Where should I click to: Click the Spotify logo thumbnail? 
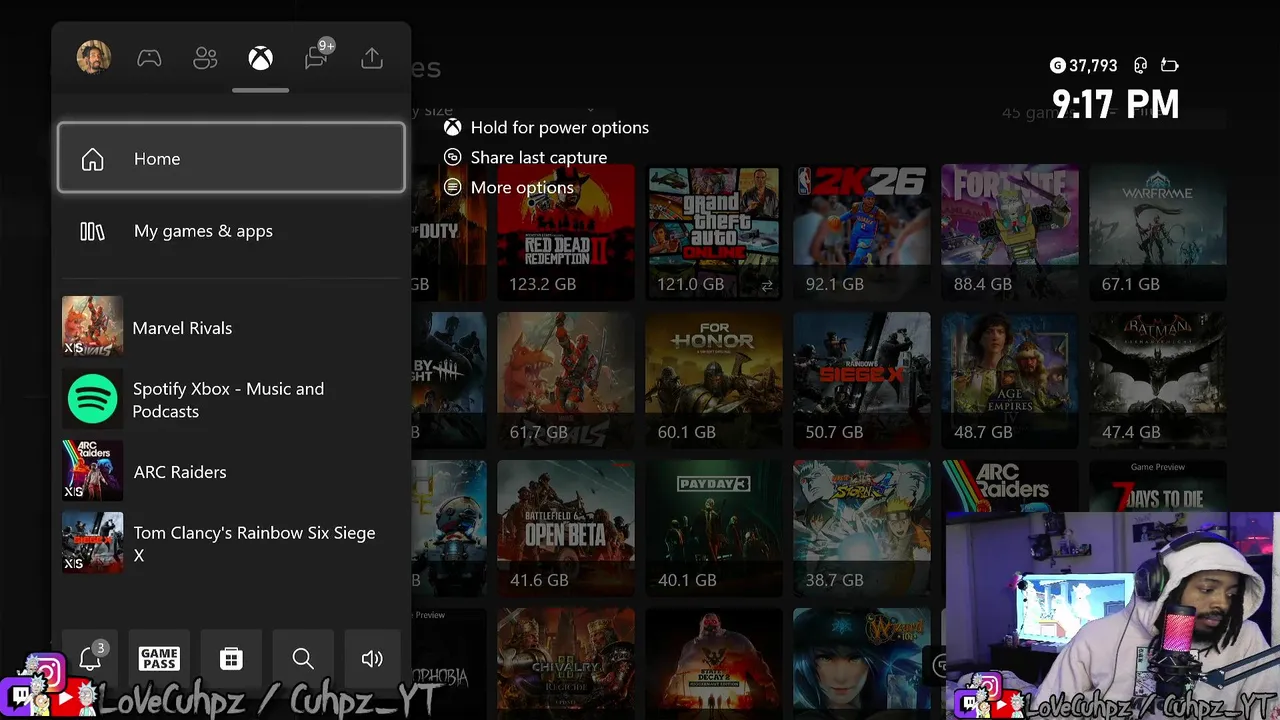pyautogui.click(x=92, y=399)
